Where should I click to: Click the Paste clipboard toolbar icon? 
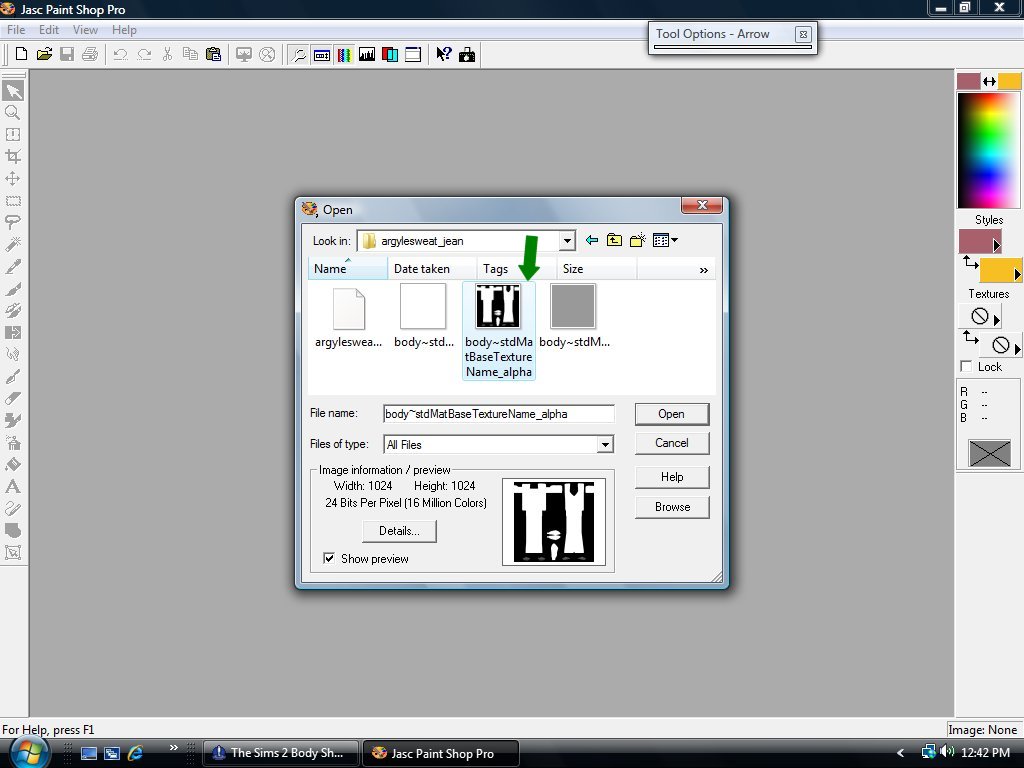[214, 54]
